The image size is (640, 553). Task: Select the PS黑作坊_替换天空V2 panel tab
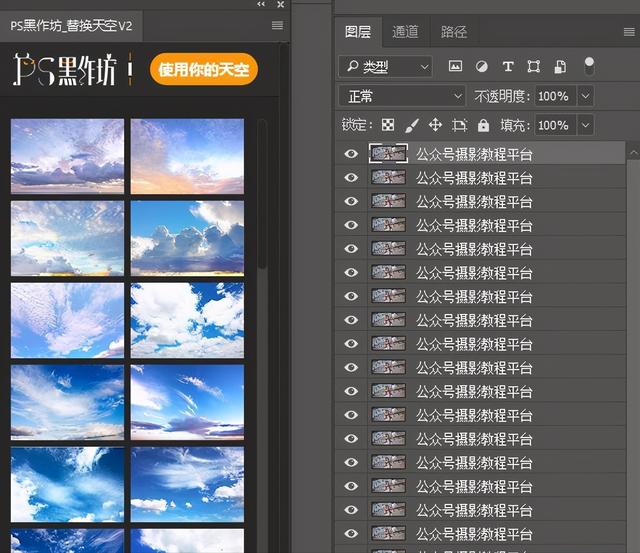pos(71,26)
